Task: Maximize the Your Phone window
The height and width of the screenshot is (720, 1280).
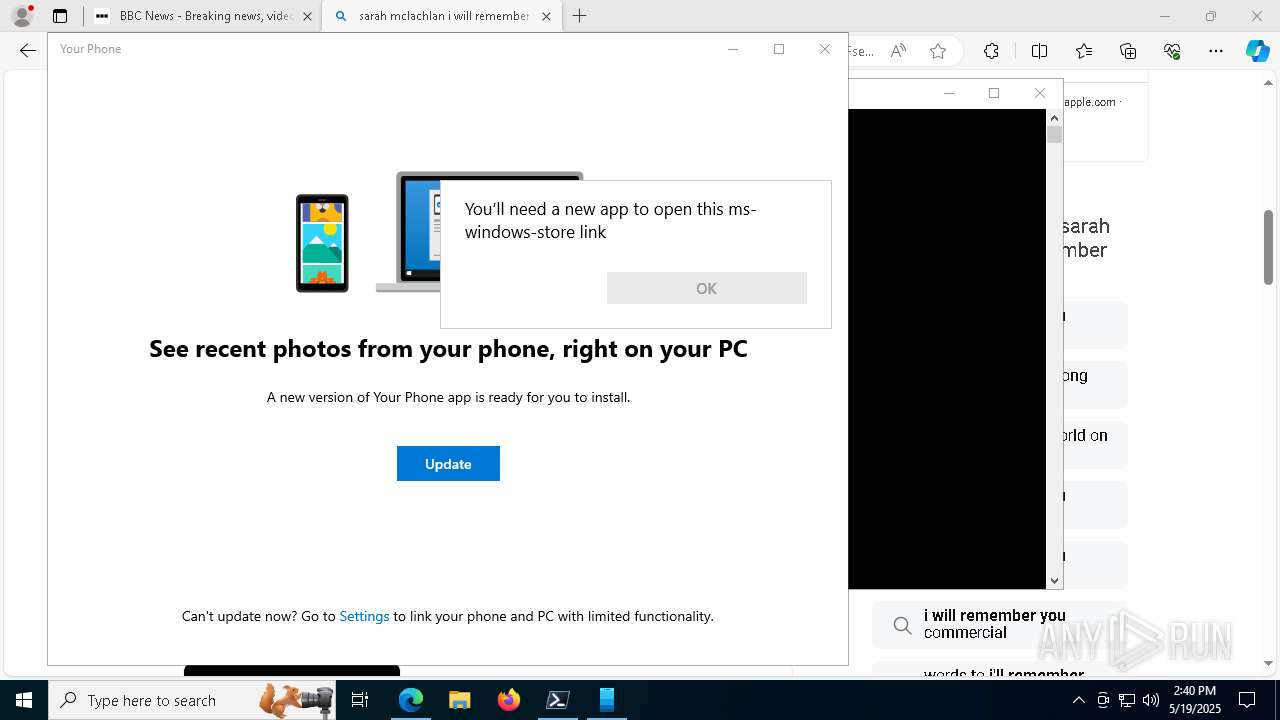Action: [x=779, y=49]
